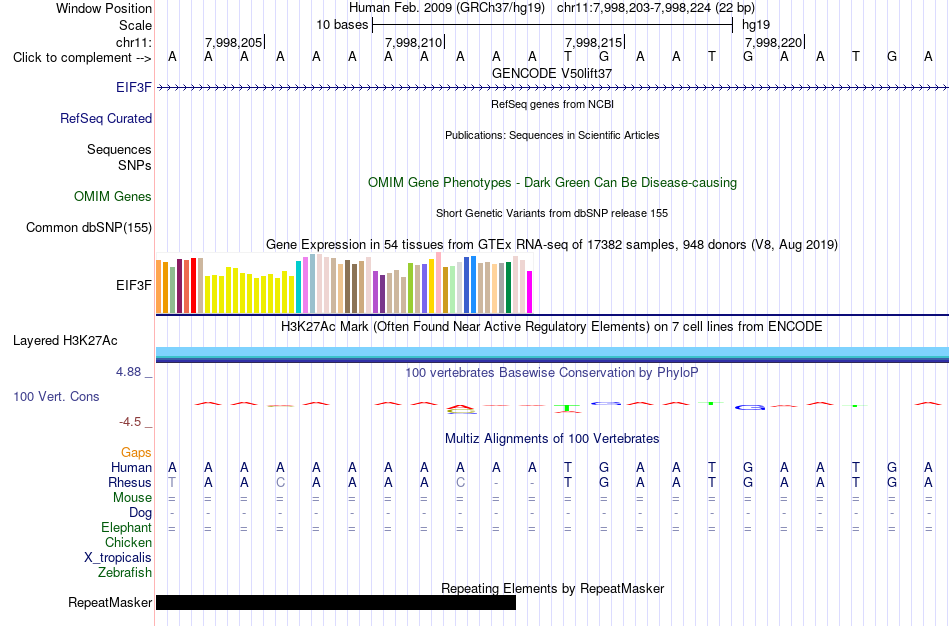Click 'Multiz Alignments of 100 Vertebrates' title
This screenshot has height=626, width=950.
(x=552, y=438)
